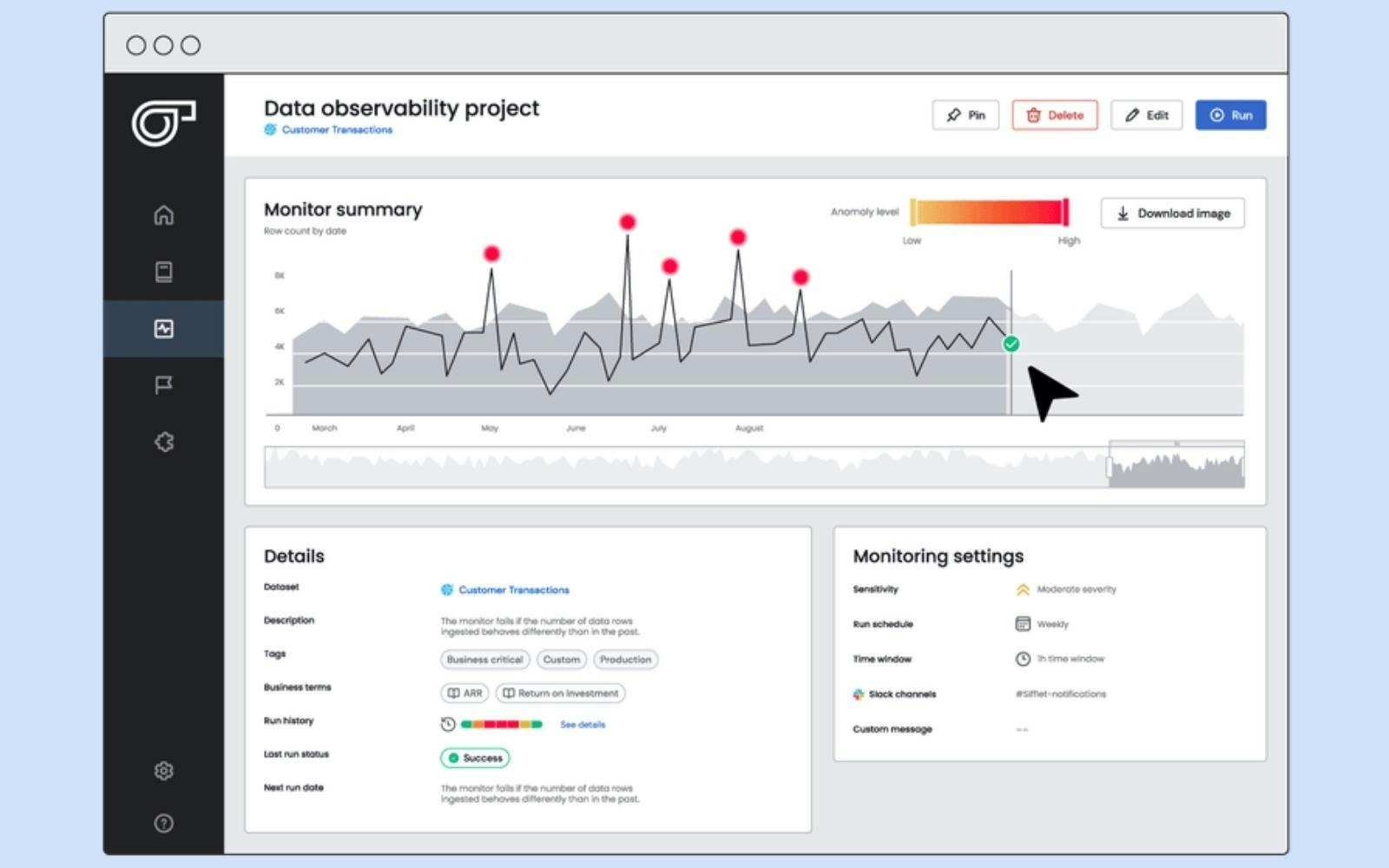
Task: Click the Weekly schedule calendar icon
Action: 1023,624
